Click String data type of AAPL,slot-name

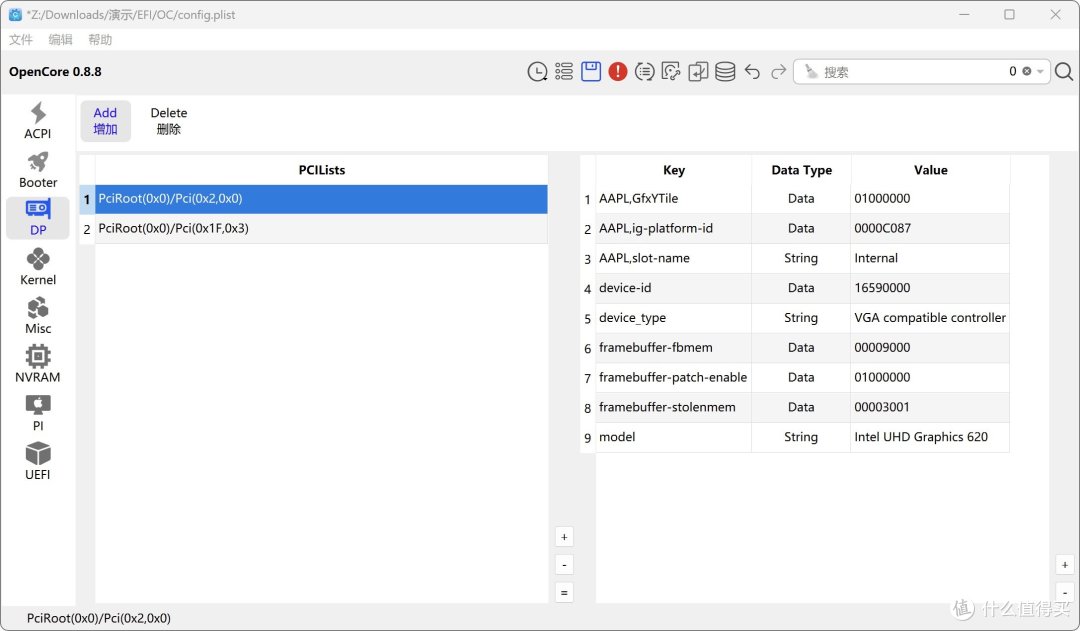(801, 258)
